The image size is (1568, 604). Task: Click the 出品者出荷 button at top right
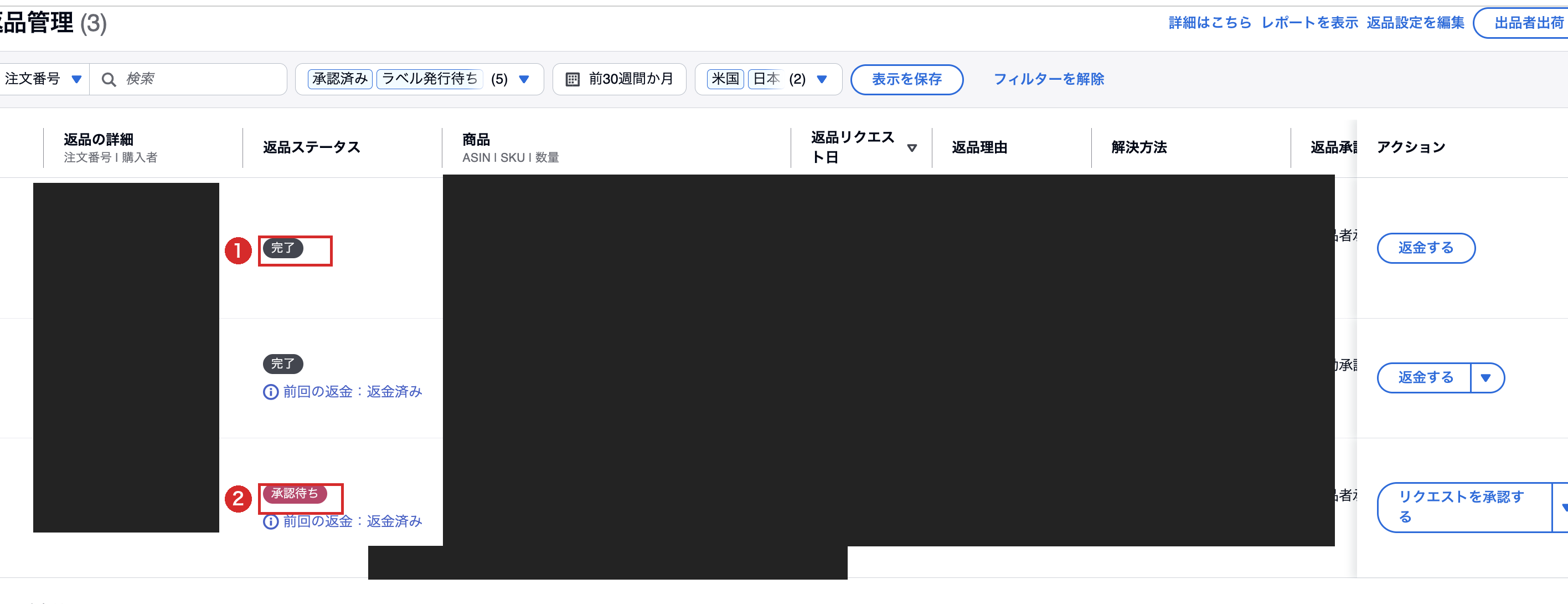1521,23
